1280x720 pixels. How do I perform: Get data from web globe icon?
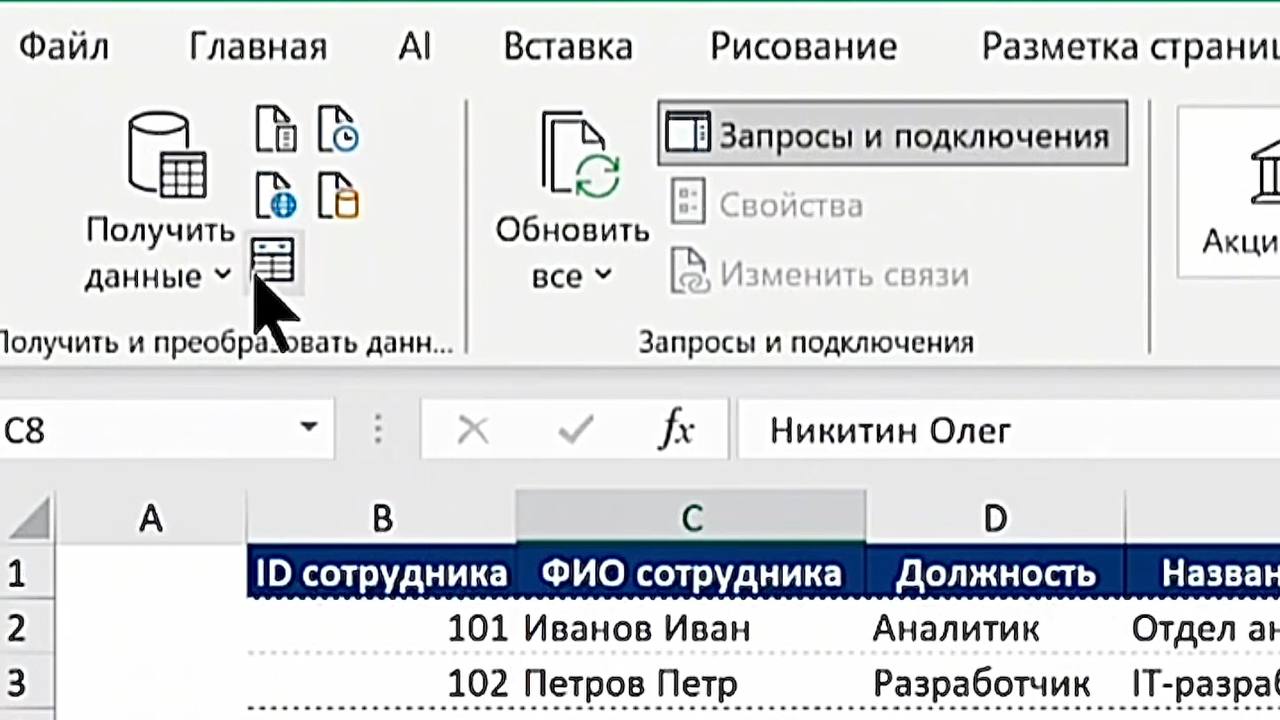tap(276, 194)
